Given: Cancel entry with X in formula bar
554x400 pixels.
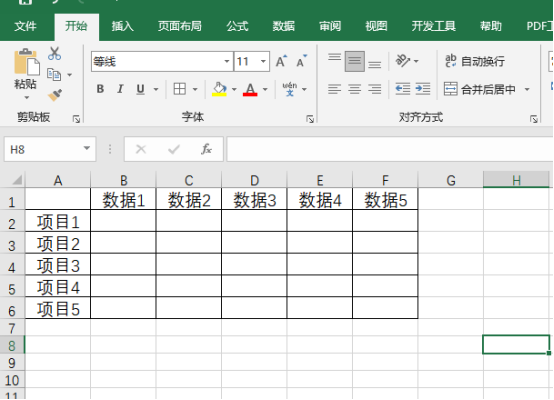Looking at the screenshot, I should pos(141,149).
